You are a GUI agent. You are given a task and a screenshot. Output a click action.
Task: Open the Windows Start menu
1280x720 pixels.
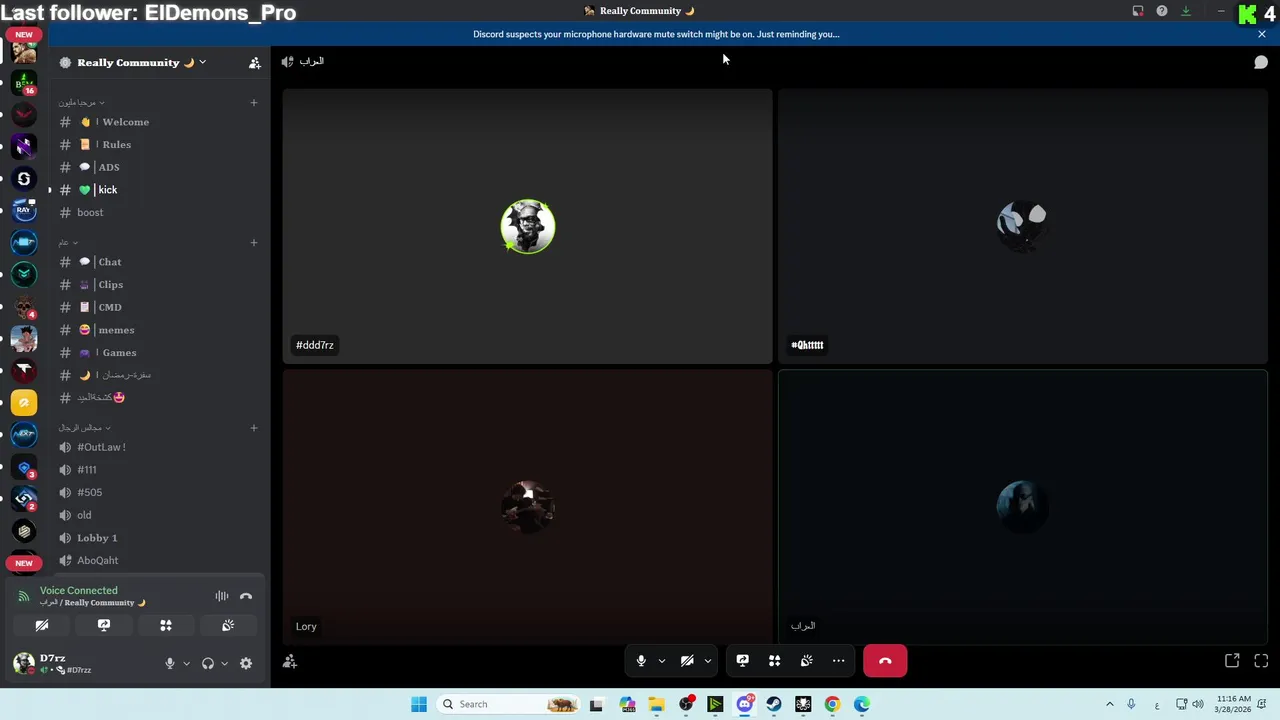click(x=419, y=704)
